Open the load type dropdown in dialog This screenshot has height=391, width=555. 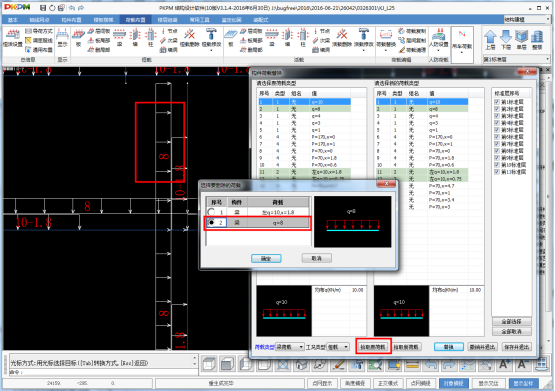290,347
